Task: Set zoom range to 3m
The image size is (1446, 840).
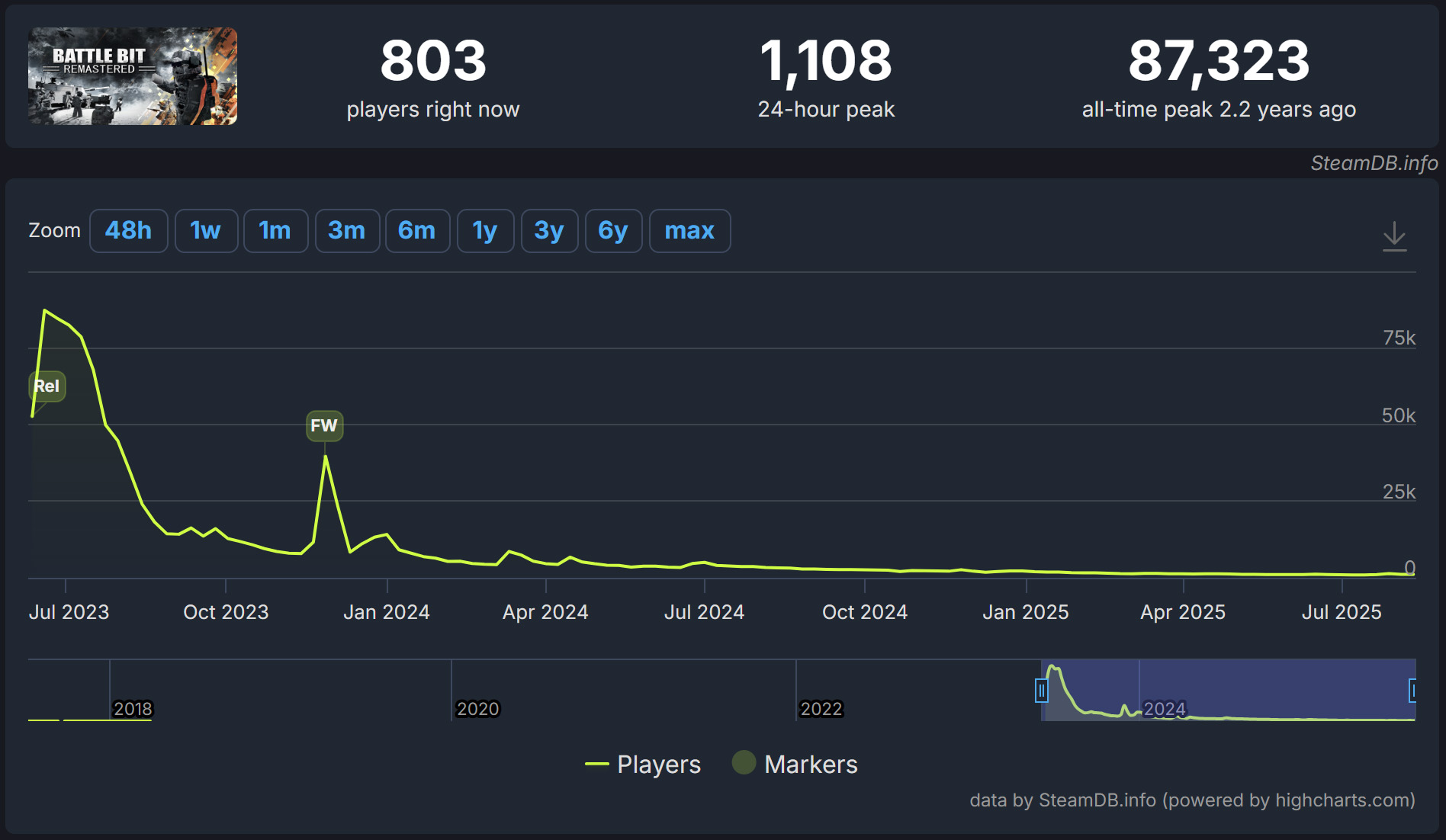Action: point(347,230)
